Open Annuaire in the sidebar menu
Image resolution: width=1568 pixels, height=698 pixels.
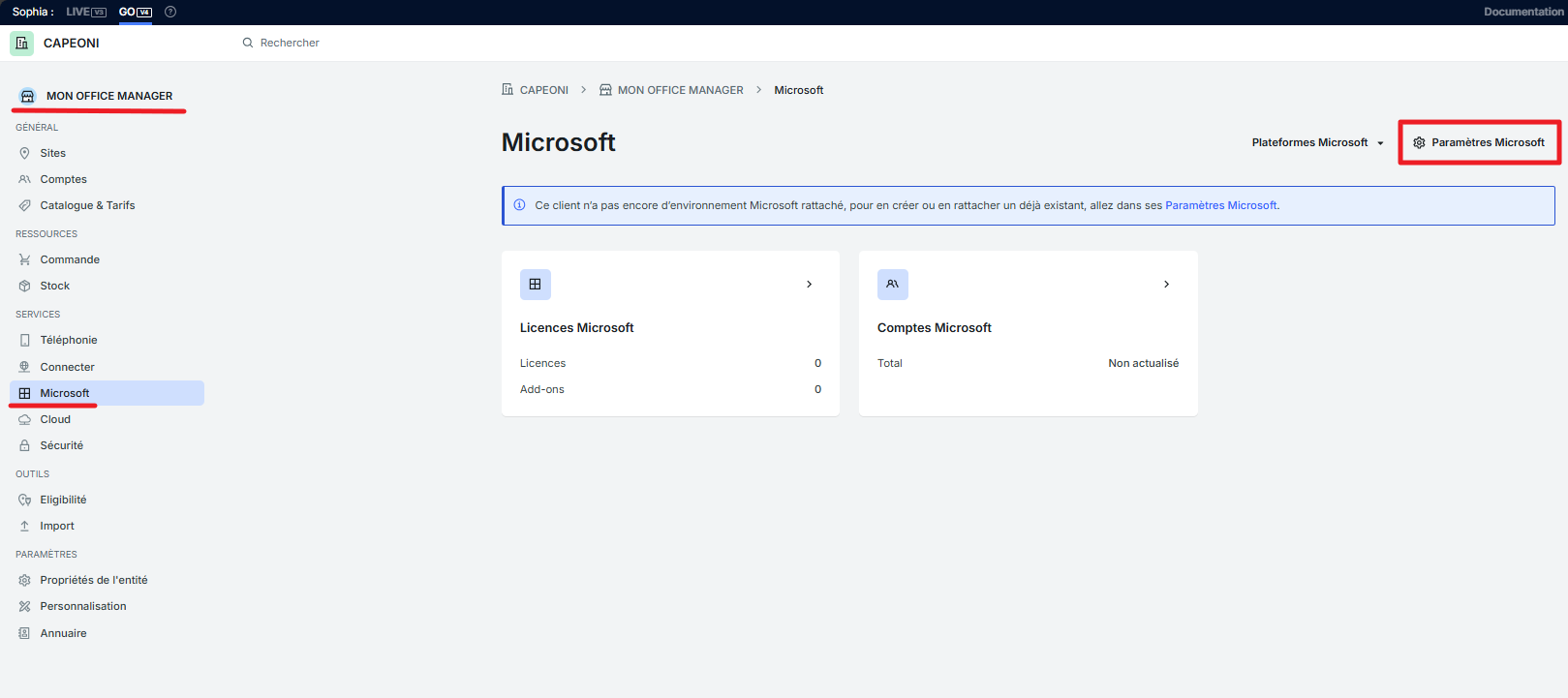coord(63,633)
